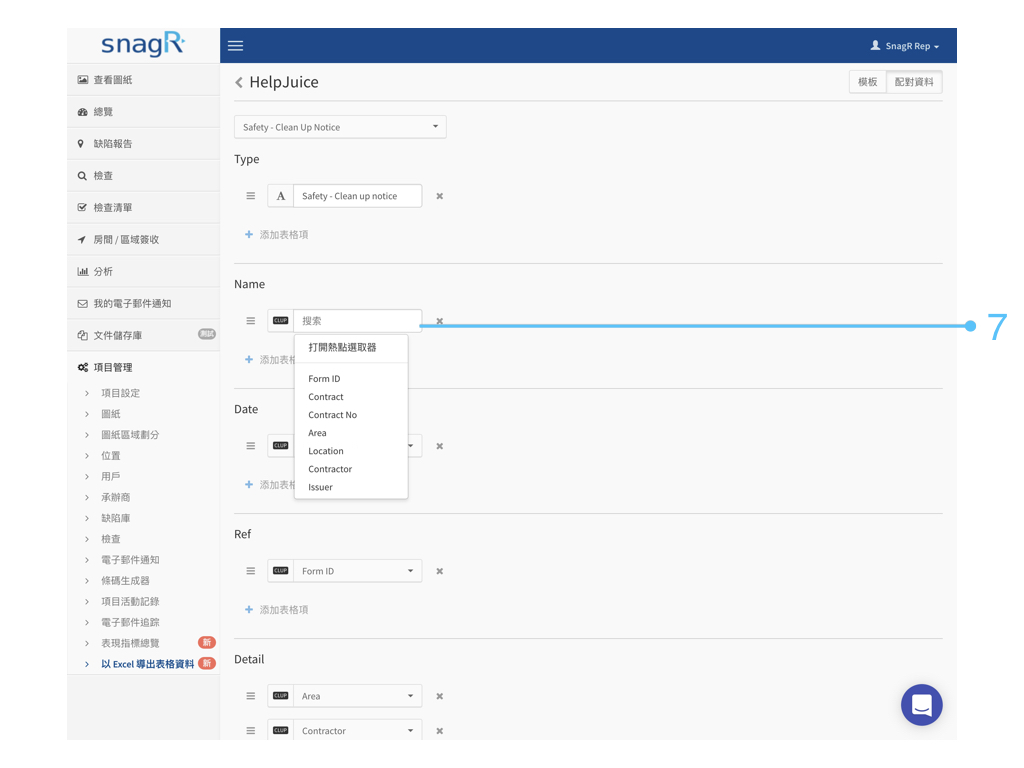Click the drag handle of the Area row
The height and width of the screenshot is (768, 1024).
pyautogui.click(x=251, y=696)
